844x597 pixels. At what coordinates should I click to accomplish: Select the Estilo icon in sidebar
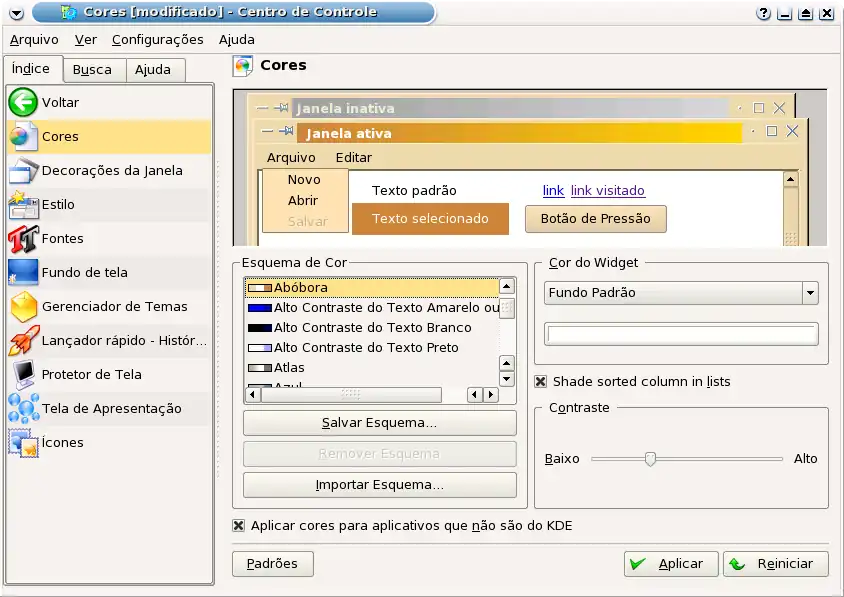coord(23,204)
